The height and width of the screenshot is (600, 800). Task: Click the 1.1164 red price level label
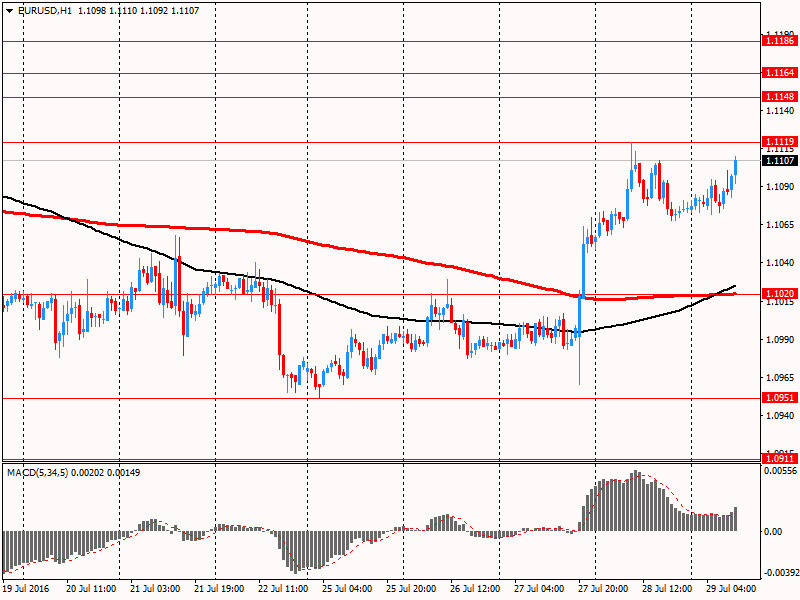779,73
